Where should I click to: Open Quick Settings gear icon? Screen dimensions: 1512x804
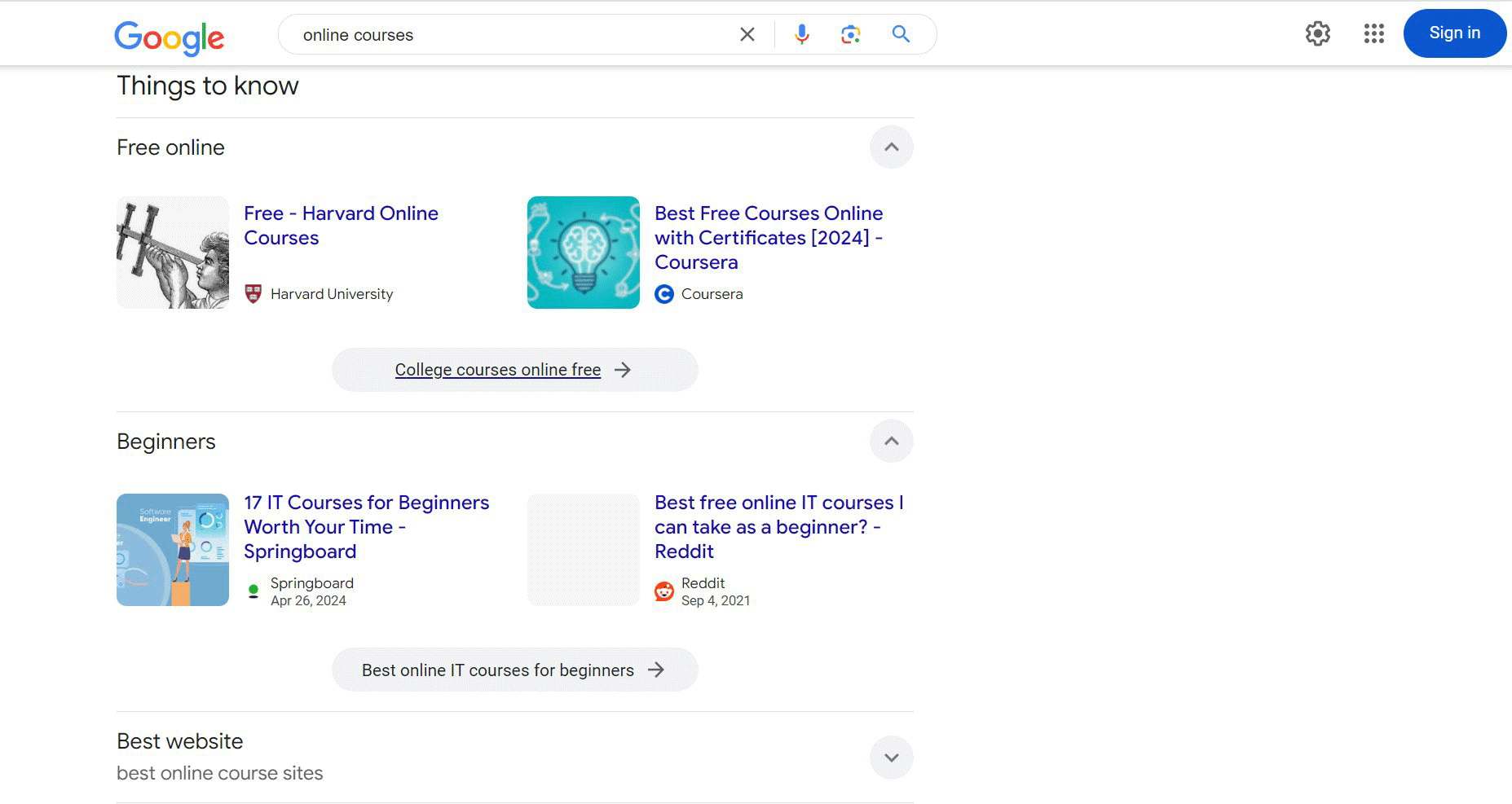click(x=1318, y=33)
